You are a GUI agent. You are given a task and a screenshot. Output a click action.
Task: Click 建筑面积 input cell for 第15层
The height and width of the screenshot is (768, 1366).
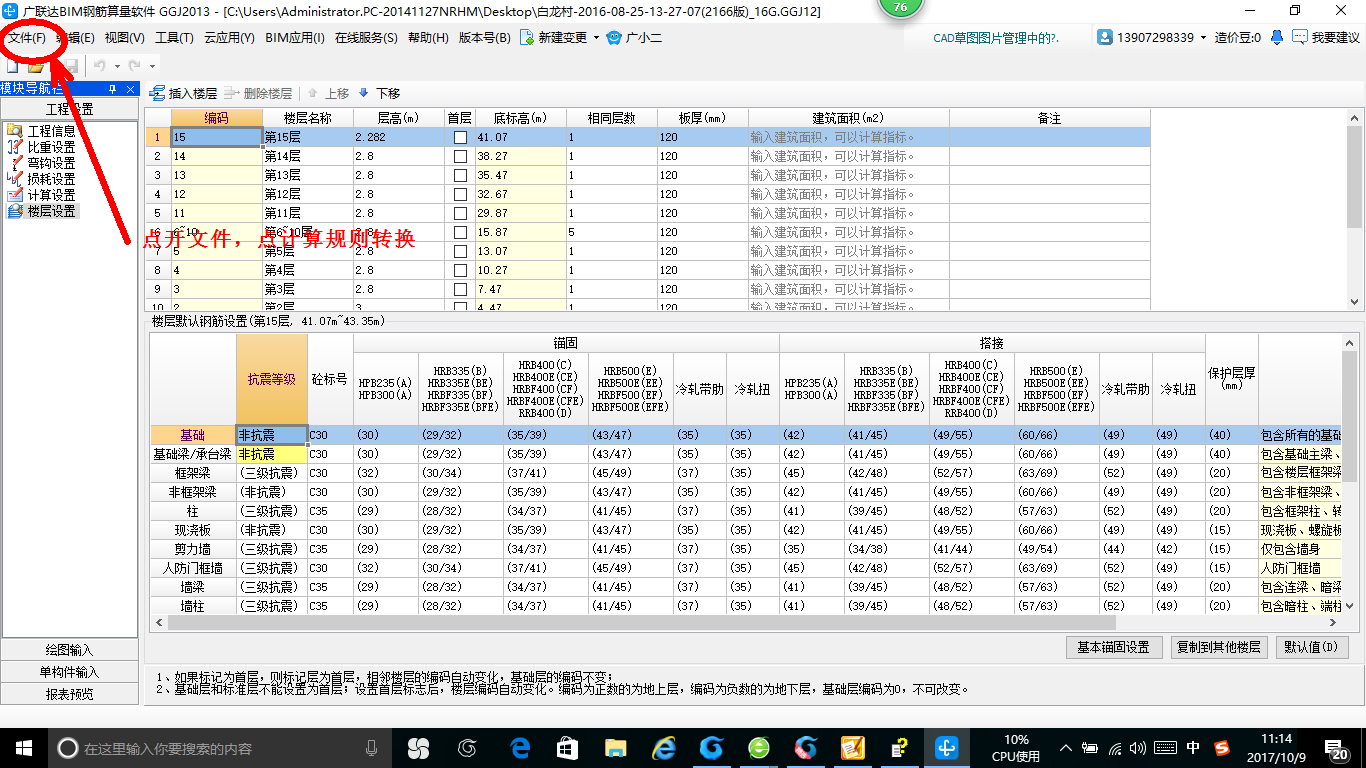(x=849, y=137)
